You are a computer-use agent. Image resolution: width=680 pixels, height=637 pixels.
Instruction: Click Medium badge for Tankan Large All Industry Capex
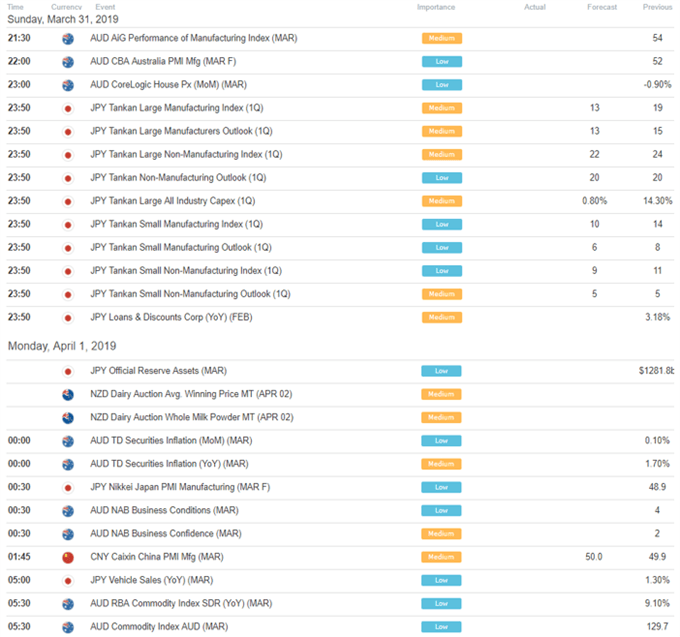[442, 201]
